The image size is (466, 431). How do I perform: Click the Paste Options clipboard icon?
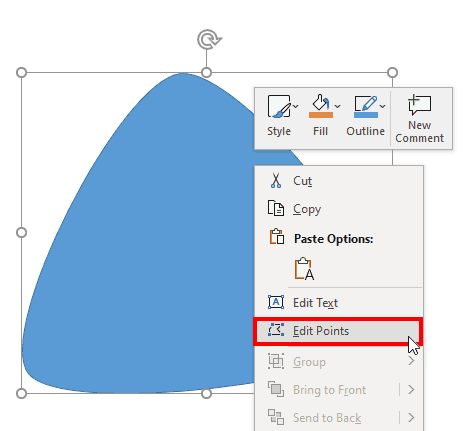pos(277,236)
